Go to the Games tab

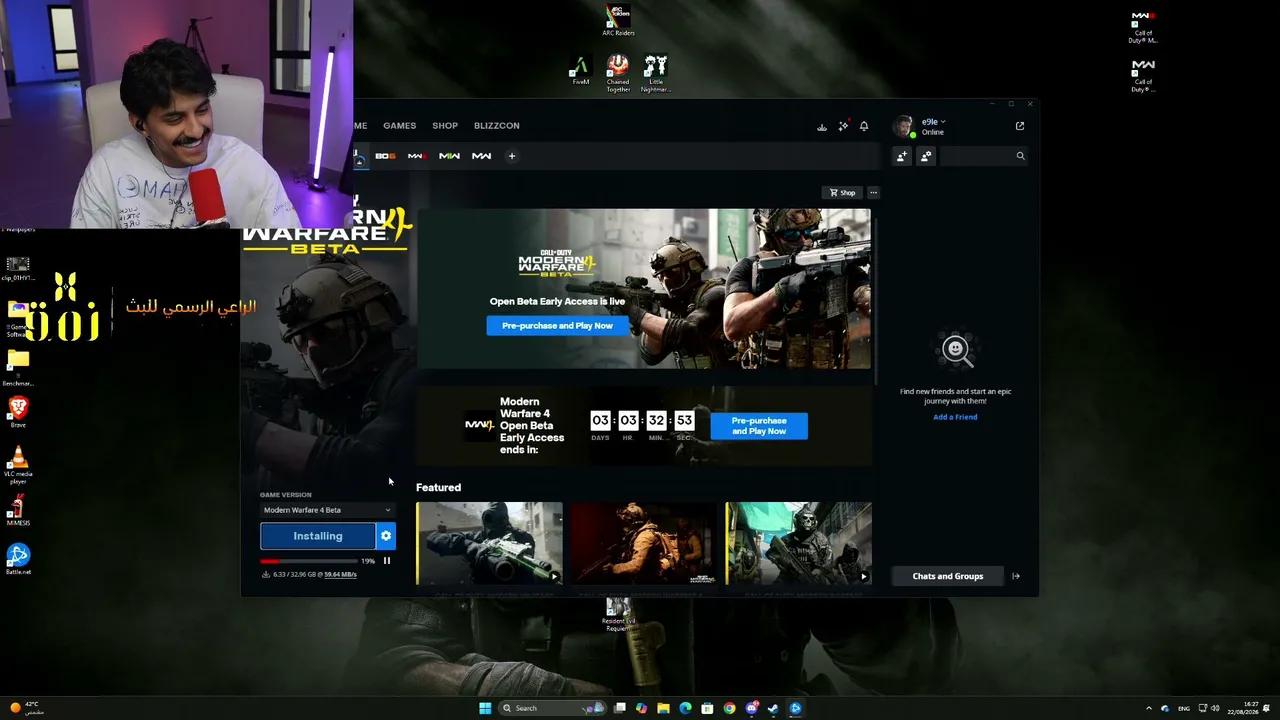pyautogui.click(x=399, y=126)
